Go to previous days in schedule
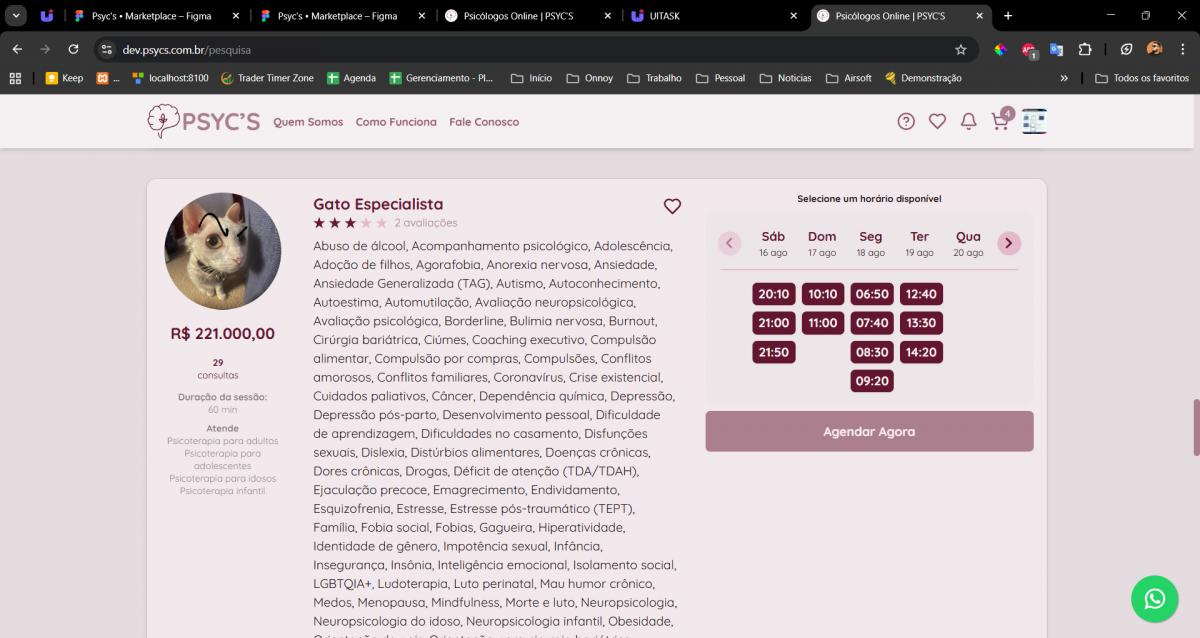The image size is (1200, 638). click(x=730, y=243)
